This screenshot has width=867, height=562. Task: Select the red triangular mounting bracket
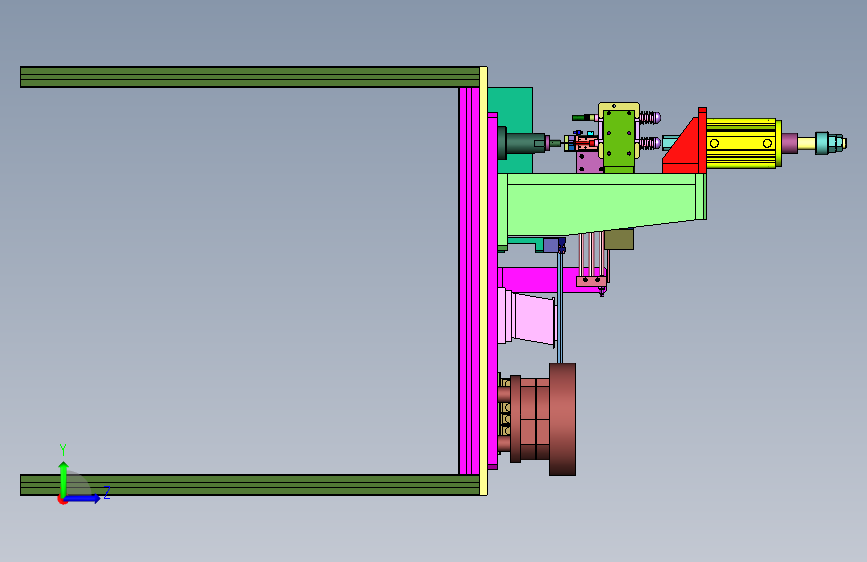click(x=686, y=148)
